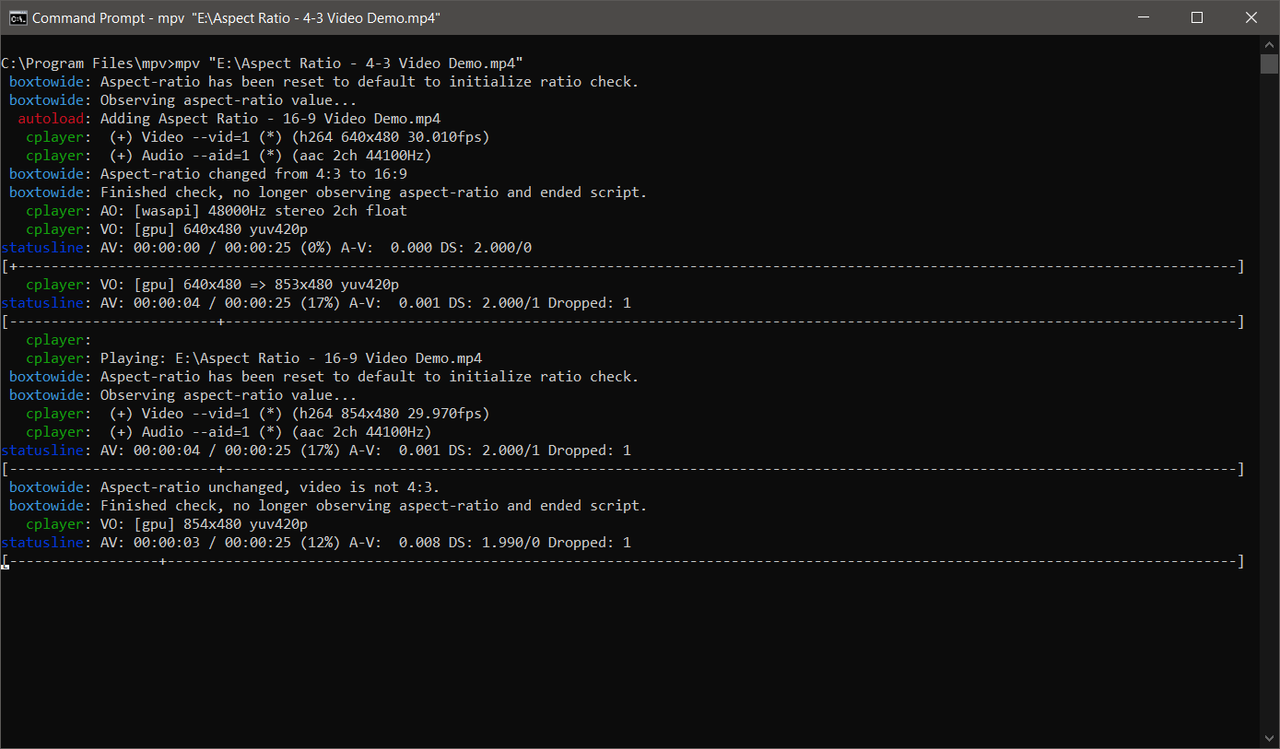Click the autoload line adding 16-9 Video Demo

point(250,118)
